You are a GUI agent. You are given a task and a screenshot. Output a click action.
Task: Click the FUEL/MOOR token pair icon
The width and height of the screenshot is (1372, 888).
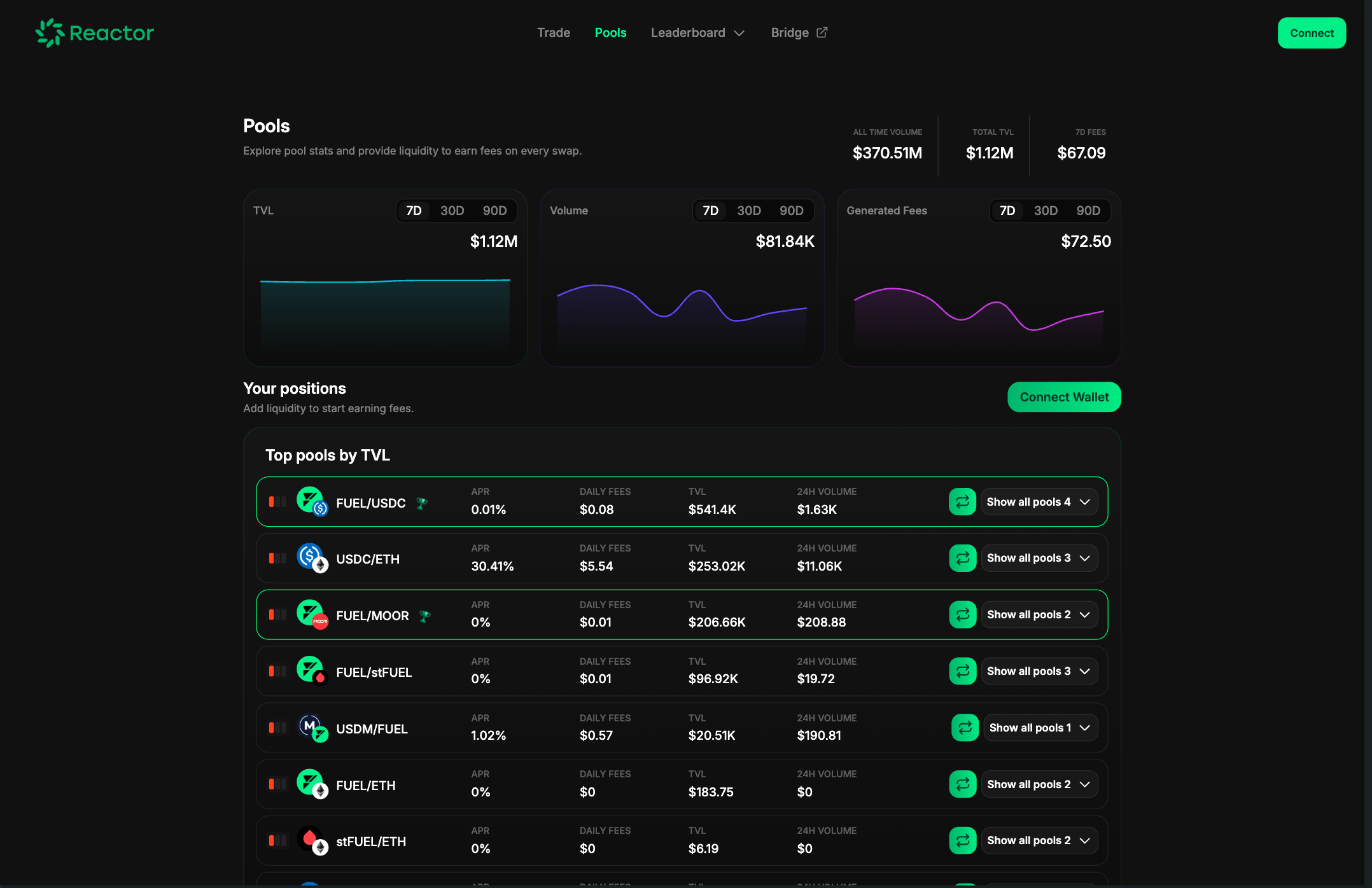pos(312,614)
